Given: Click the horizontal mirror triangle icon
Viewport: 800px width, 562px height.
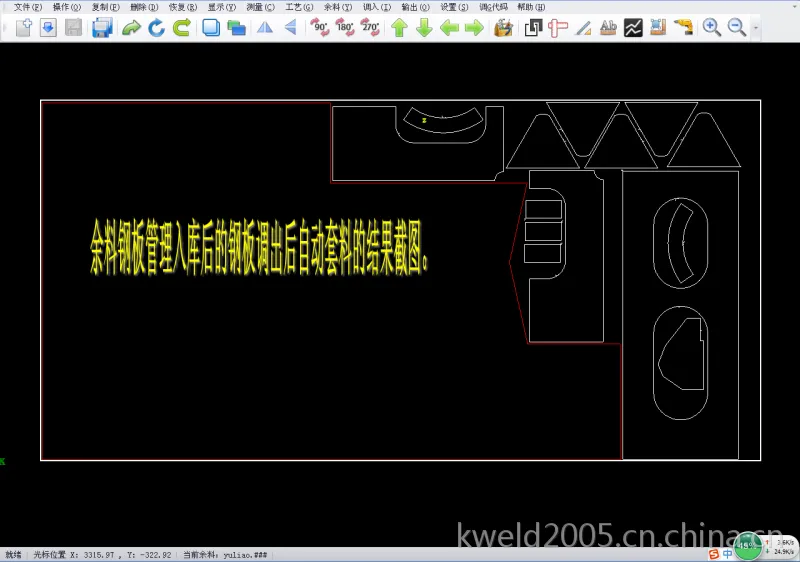Looking at the screenshot, I should pos(265,27).
